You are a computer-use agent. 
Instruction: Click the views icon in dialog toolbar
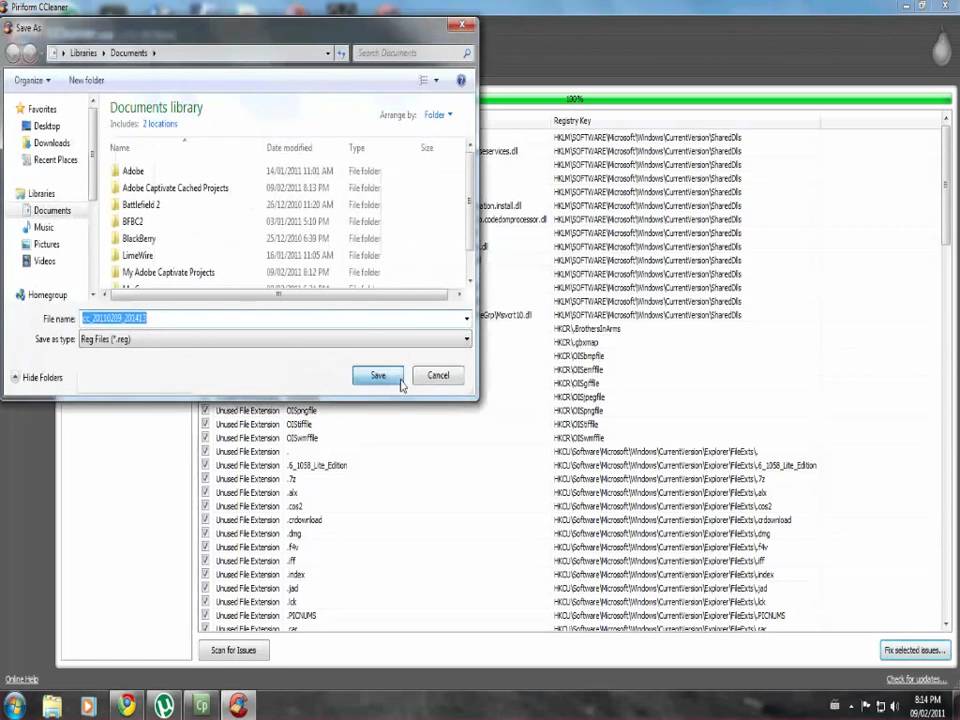pyautogui.click(x=423, y=80)
